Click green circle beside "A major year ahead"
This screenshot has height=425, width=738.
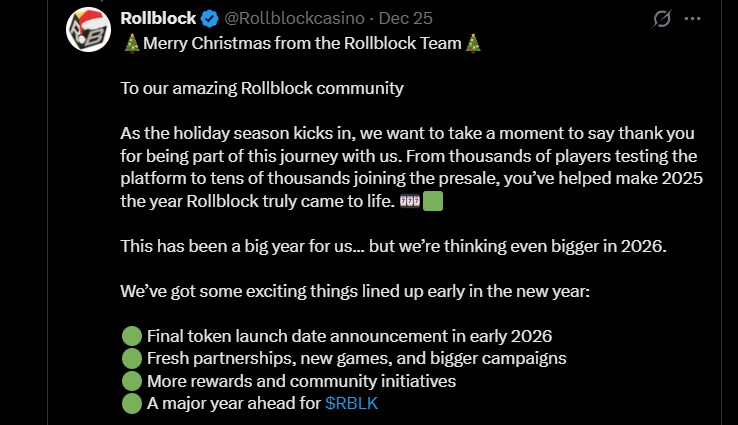point(131,403)
